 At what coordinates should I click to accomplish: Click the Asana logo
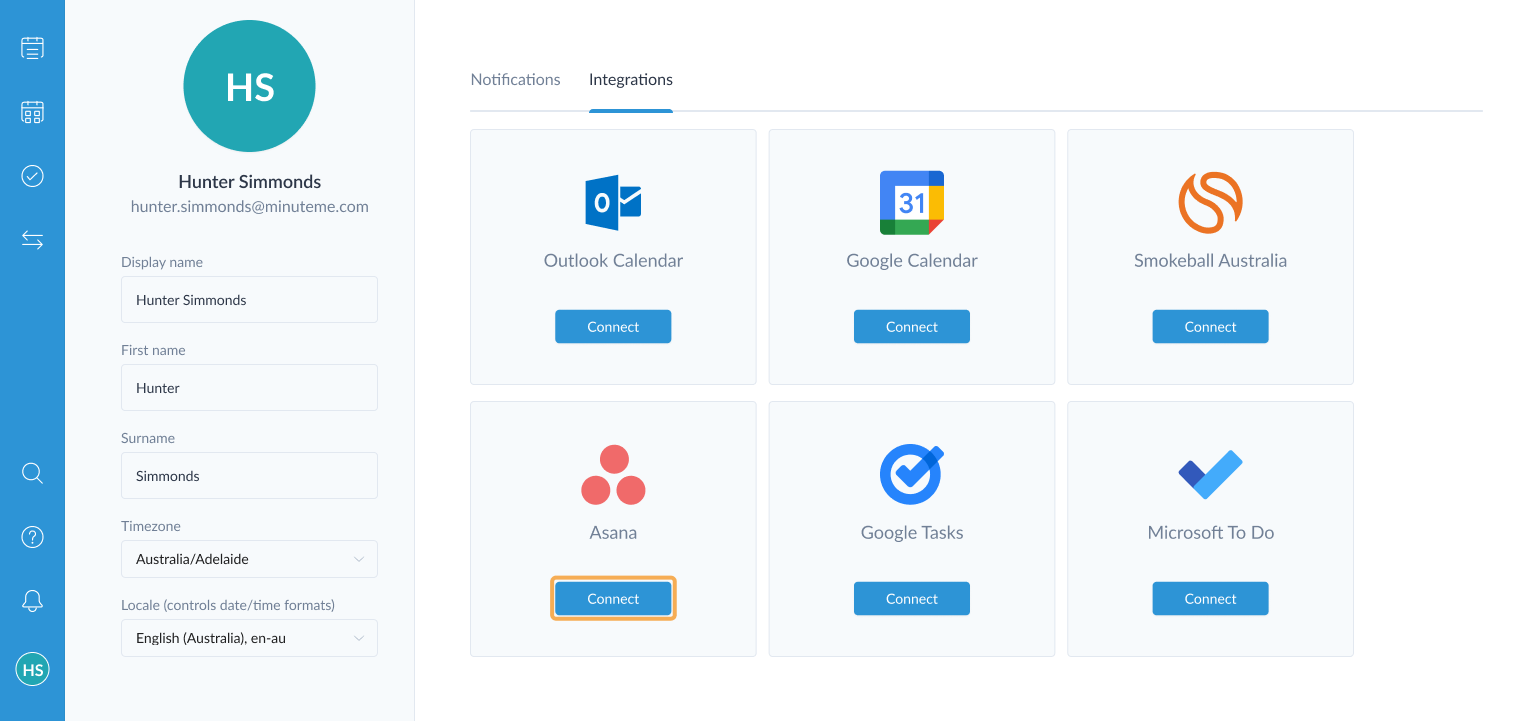coord(613,475)
